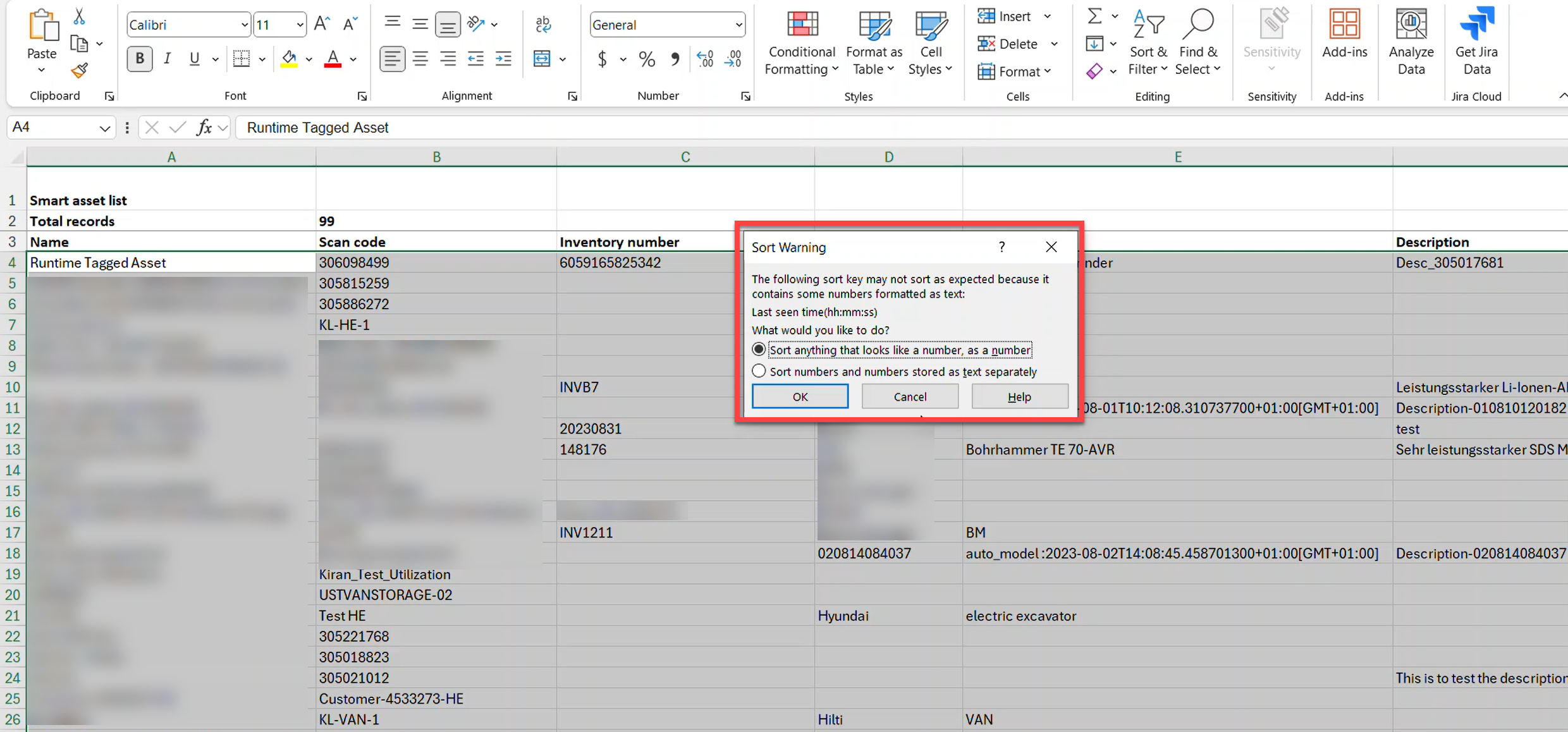
Task: Toggle Bold formatting button
Action: 140,59
